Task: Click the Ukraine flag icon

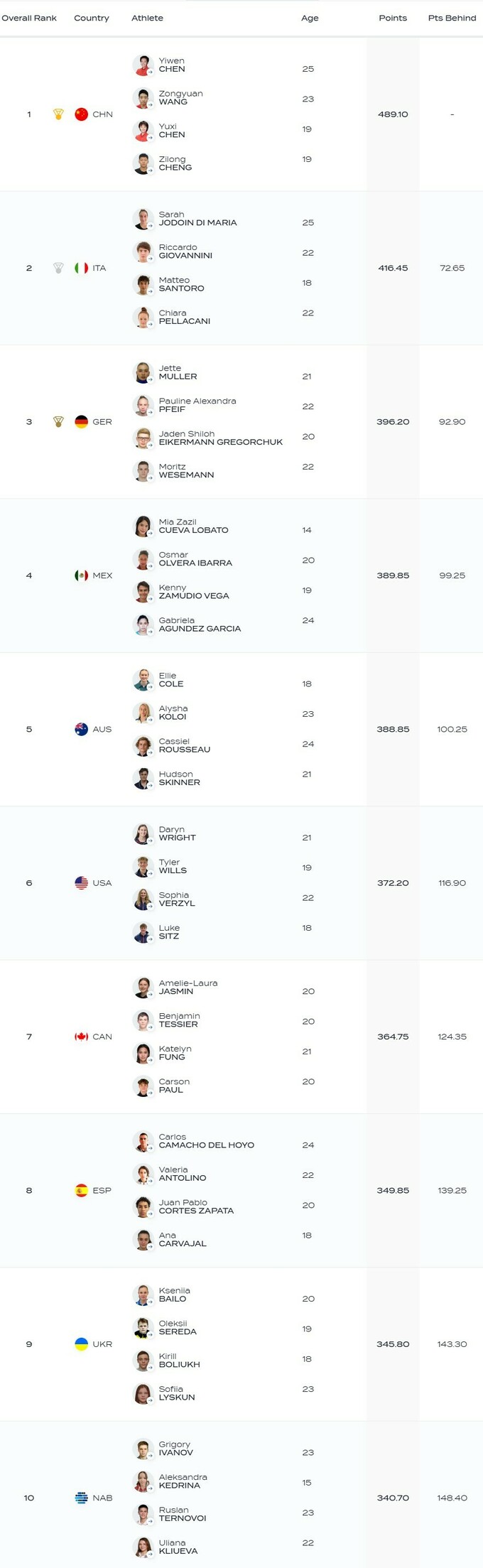Action: pyautogui.click(x=82, y=1344)
